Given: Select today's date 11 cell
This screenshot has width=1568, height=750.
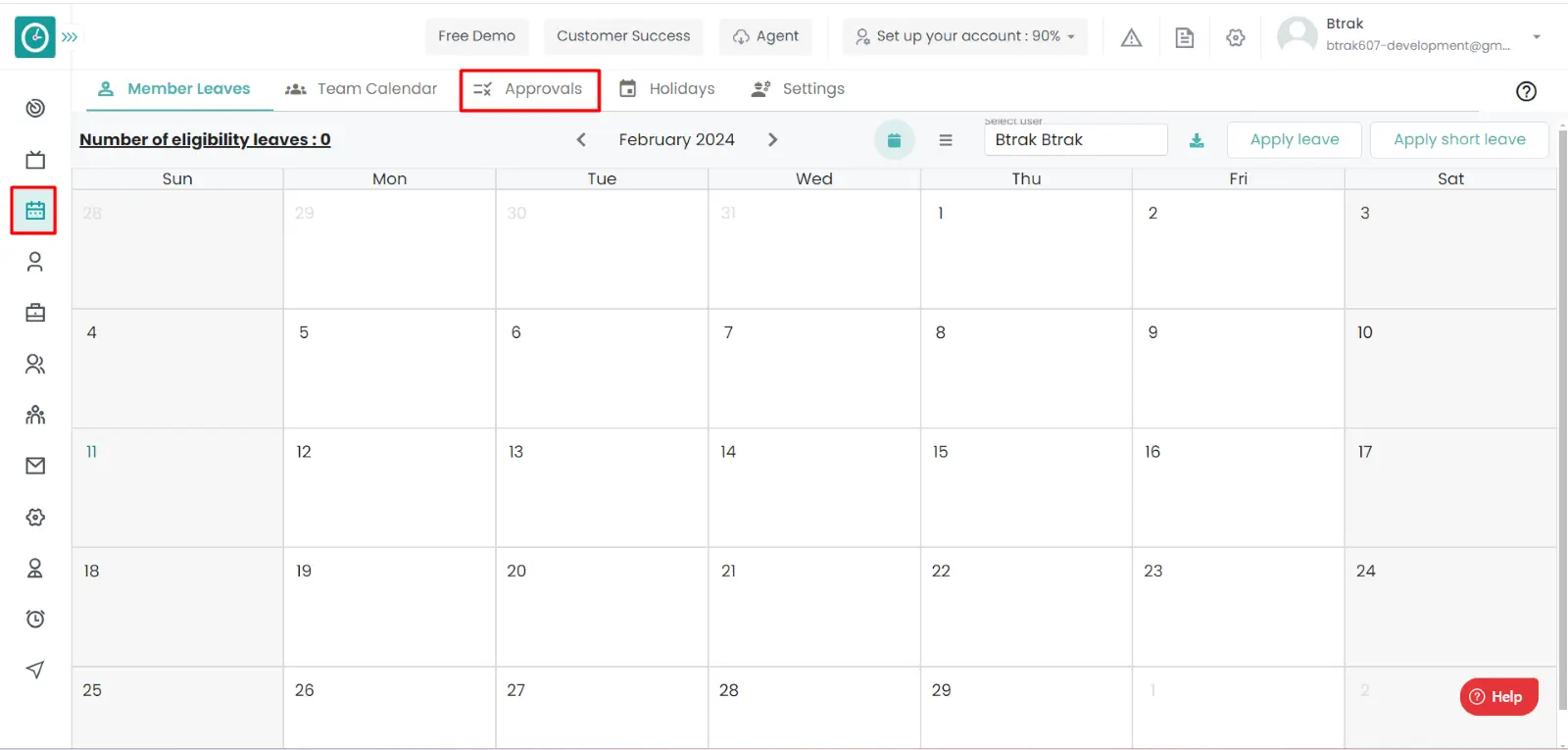Looking at the screenshot, I should tap(177, 487).
